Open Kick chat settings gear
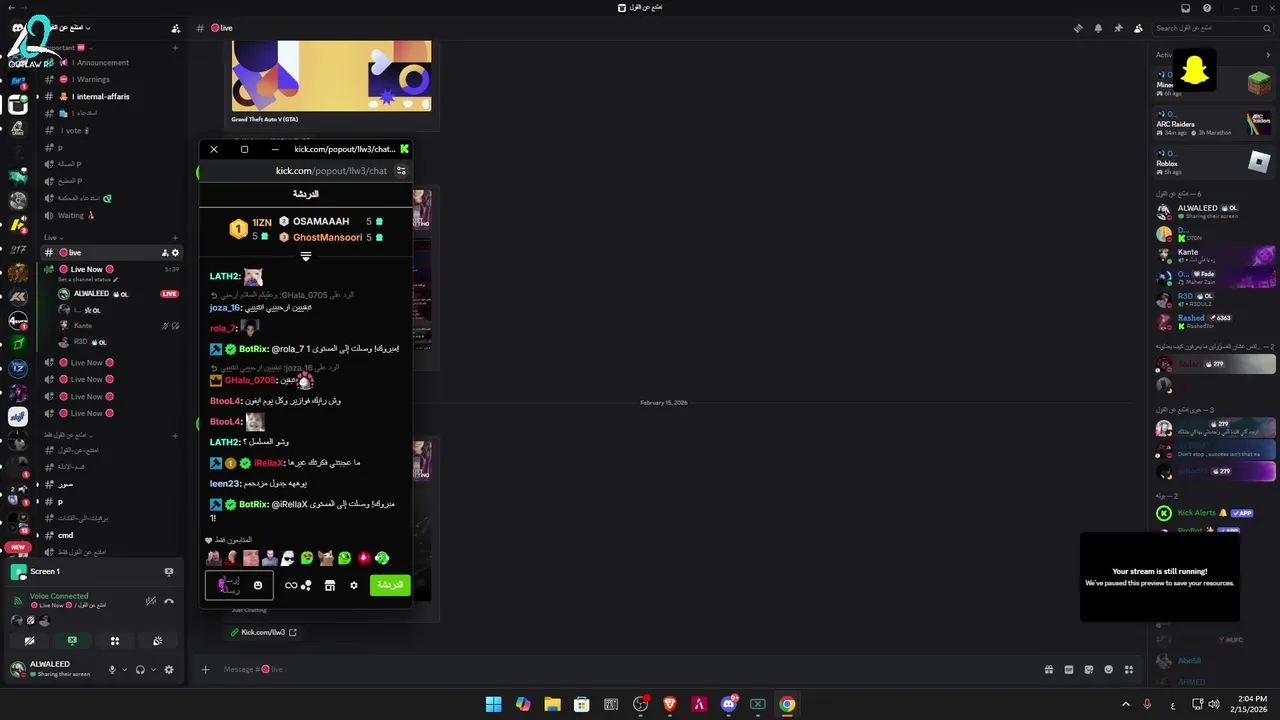The height and width of the screenshot is (720, 1280). point(353,585)
